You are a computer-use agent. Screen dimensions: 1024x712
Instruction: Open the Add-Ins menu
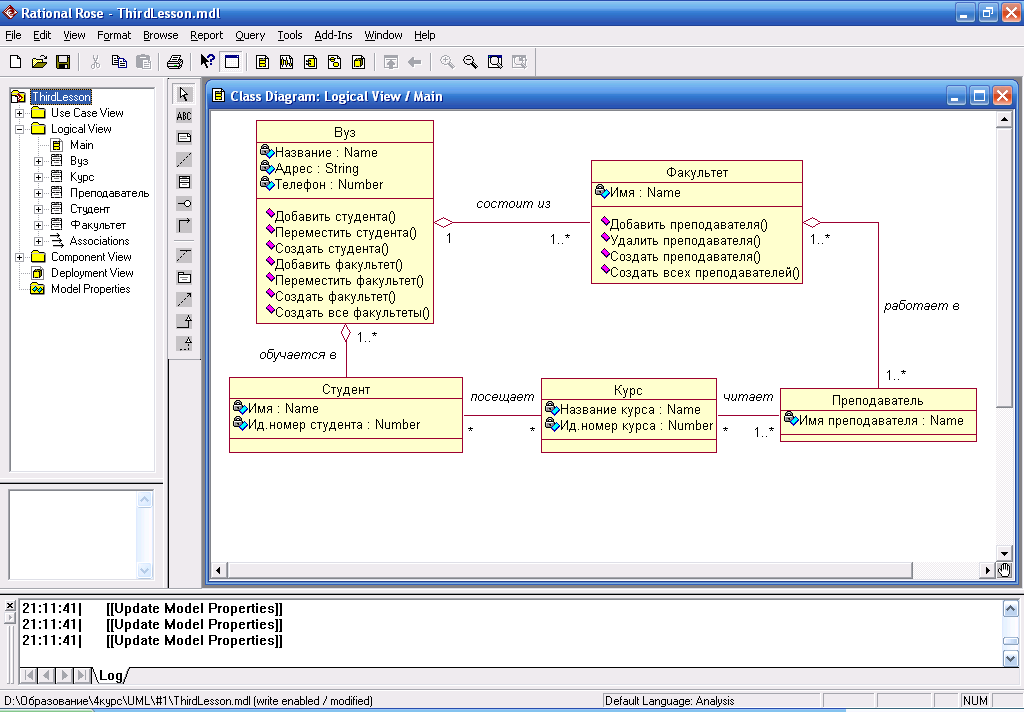[333, 35]
